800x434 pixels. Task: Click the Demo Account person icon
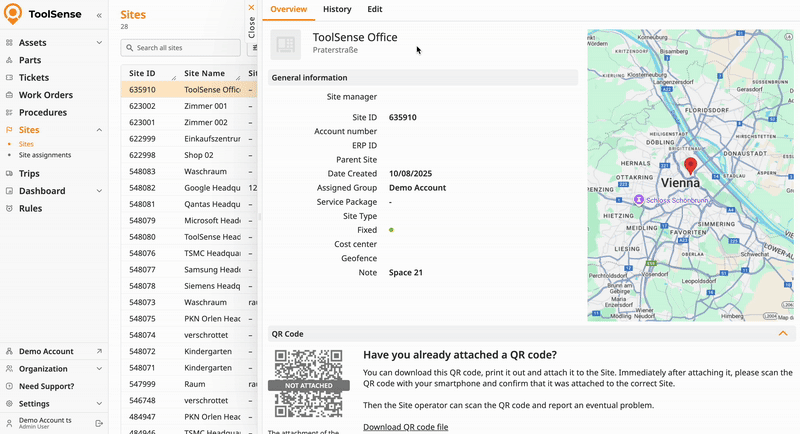point(9,351)
